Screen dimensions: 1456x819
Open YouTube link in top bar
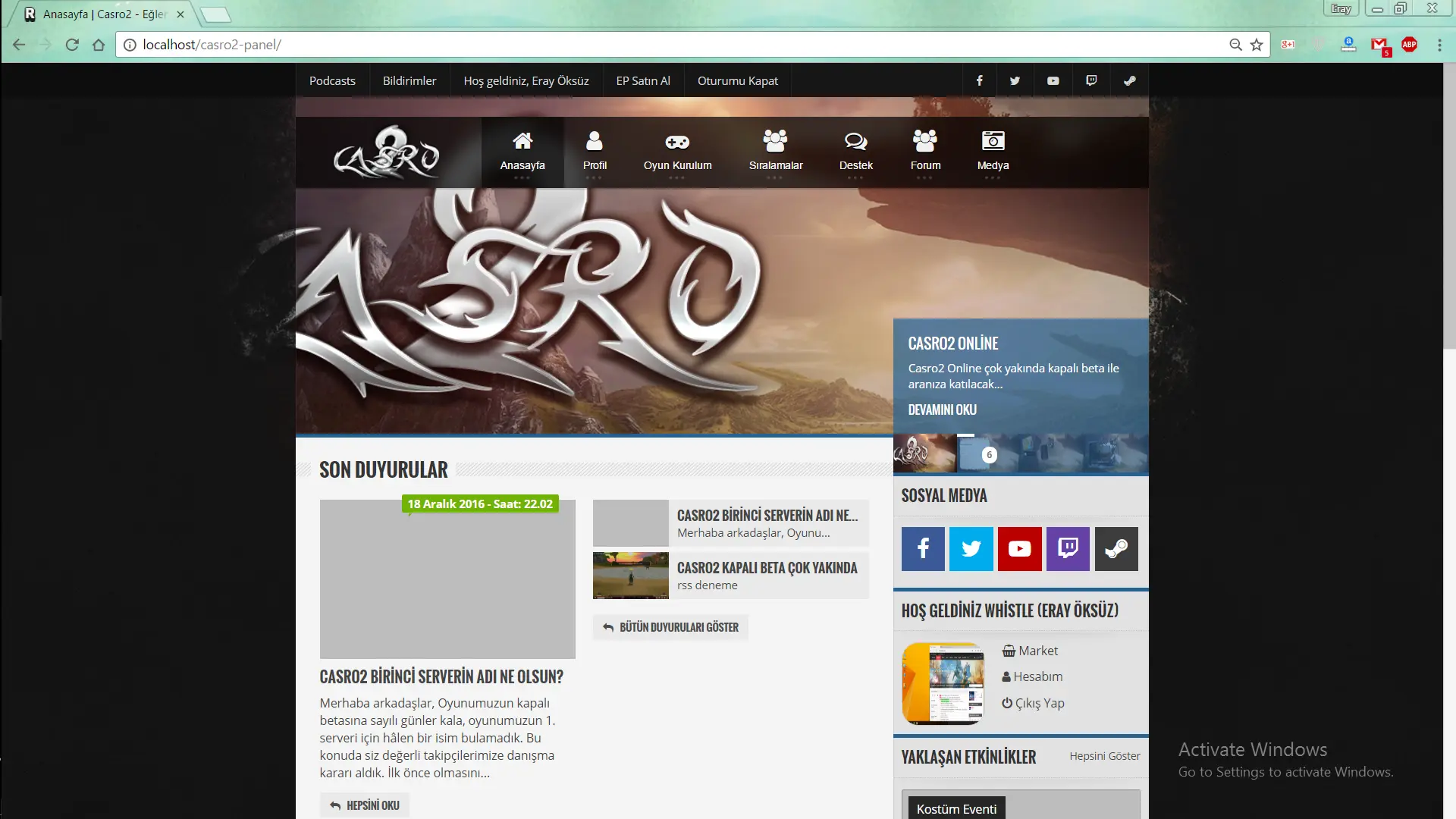[1053, 80]
